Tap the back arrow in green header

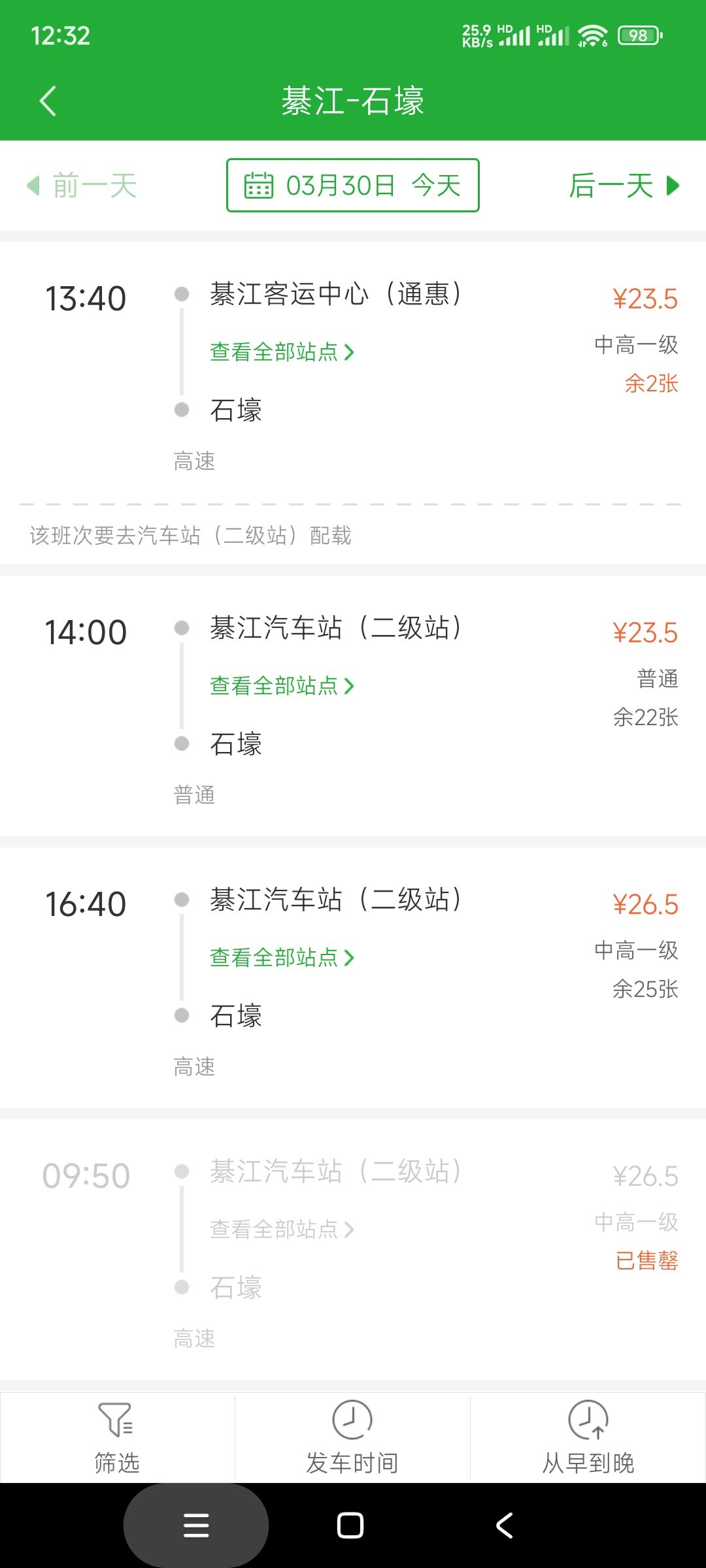tap(48, 101)
